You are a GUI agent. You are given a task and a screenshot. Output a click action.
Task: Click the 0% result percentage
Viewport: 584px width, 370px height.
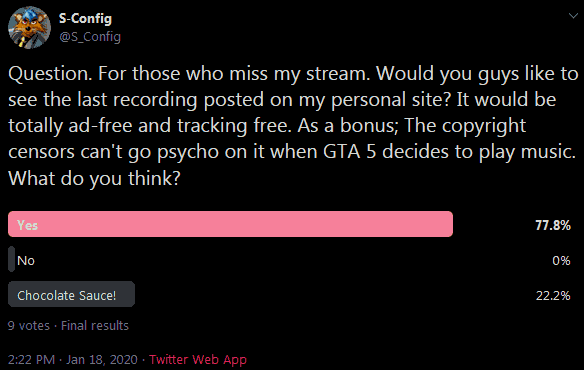coord(561,260)
